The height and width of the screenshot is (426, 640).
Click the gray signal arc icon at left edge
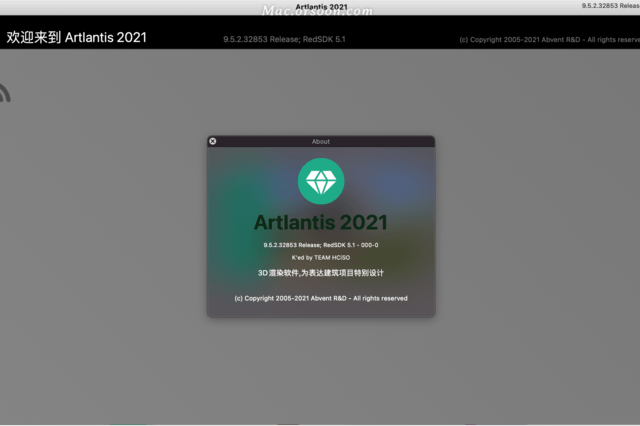click(x=5, y=93)
